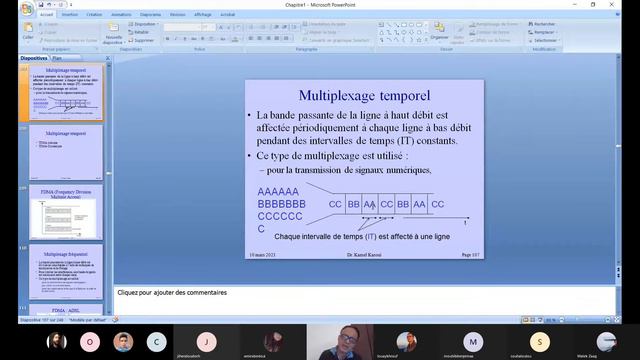The width and height of the screenshot is (640, 360).
Task: Open the Affichage ribbon tab
Action: [x=203, y=15]
